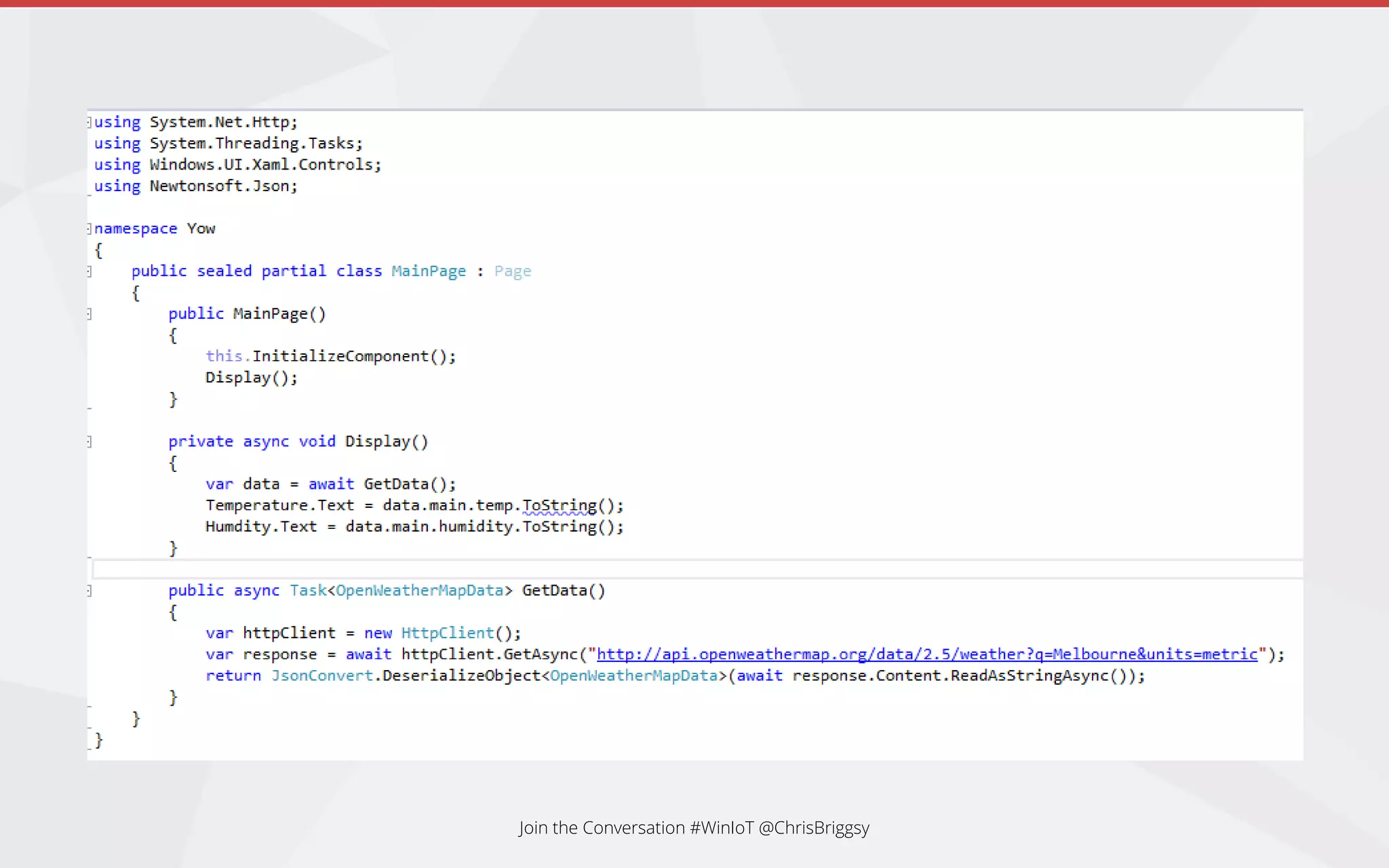The image size is (1389, 868).
Task: Click Newtonsoft.Json in using statement
Action: coord(222,186)
